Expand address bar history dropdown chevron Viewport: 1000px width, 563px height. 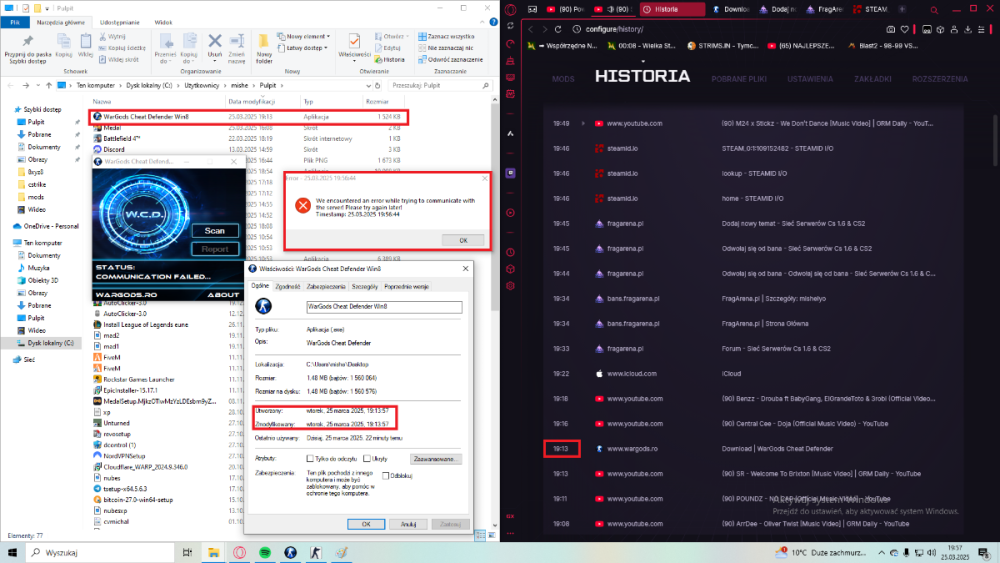coord(369,85)
